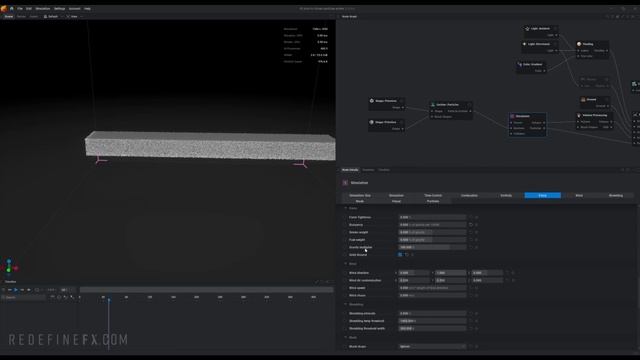
Task: Click the Smoke weight value slider
Action: pyautogui.click(x=432, y=232)
